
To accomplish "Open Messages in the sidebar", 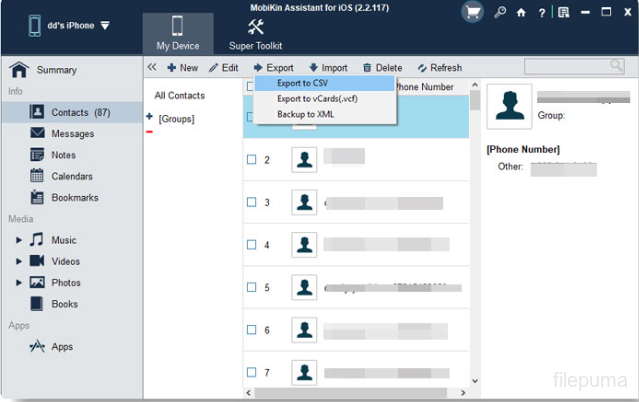I will 72,134.
